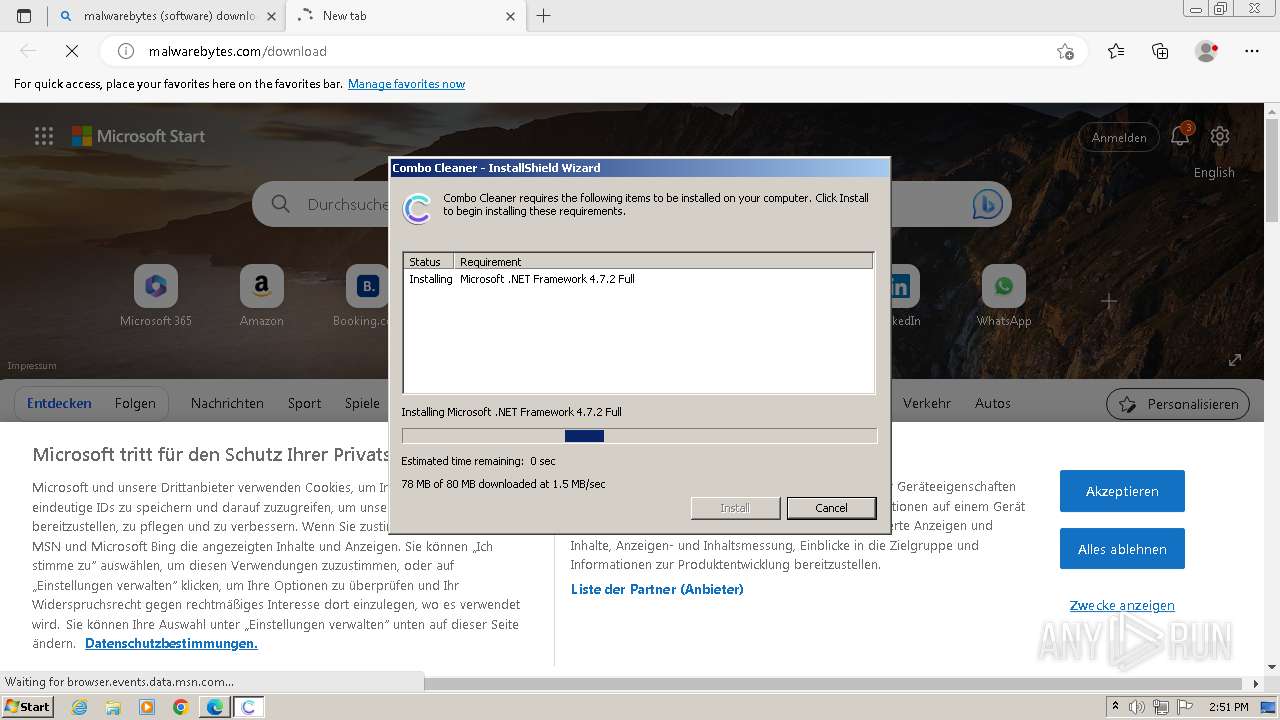Add a new quick link shortcut

(1109, 300)
